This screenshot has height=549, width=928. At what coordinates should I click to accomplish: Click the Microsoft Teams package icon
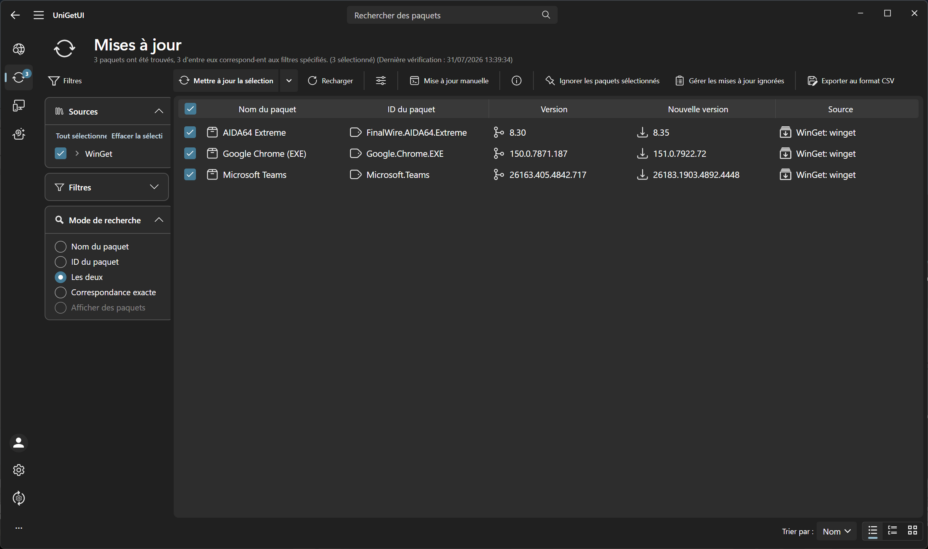coord(212,175)
